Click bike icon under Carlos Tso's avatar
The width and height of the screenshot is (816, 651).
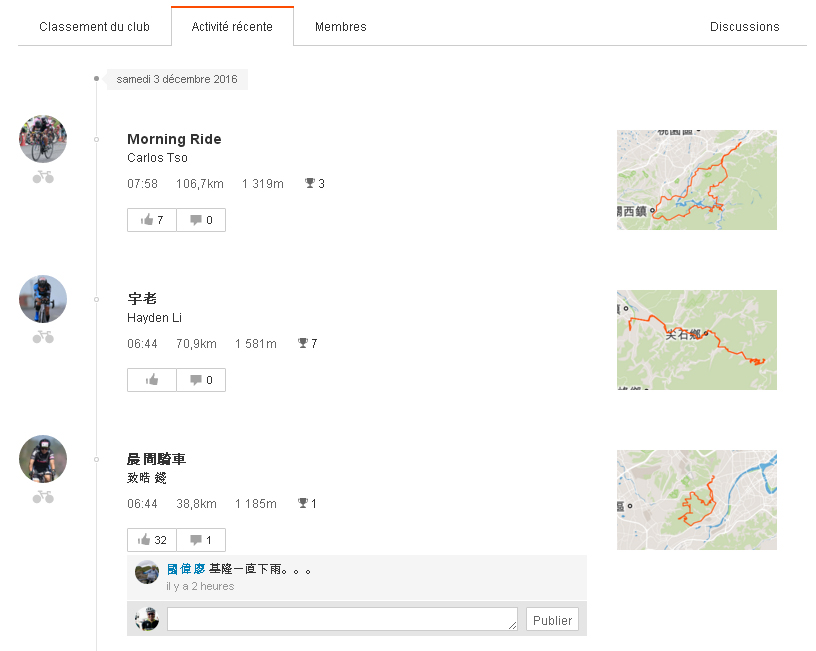[x=43, y=177]
